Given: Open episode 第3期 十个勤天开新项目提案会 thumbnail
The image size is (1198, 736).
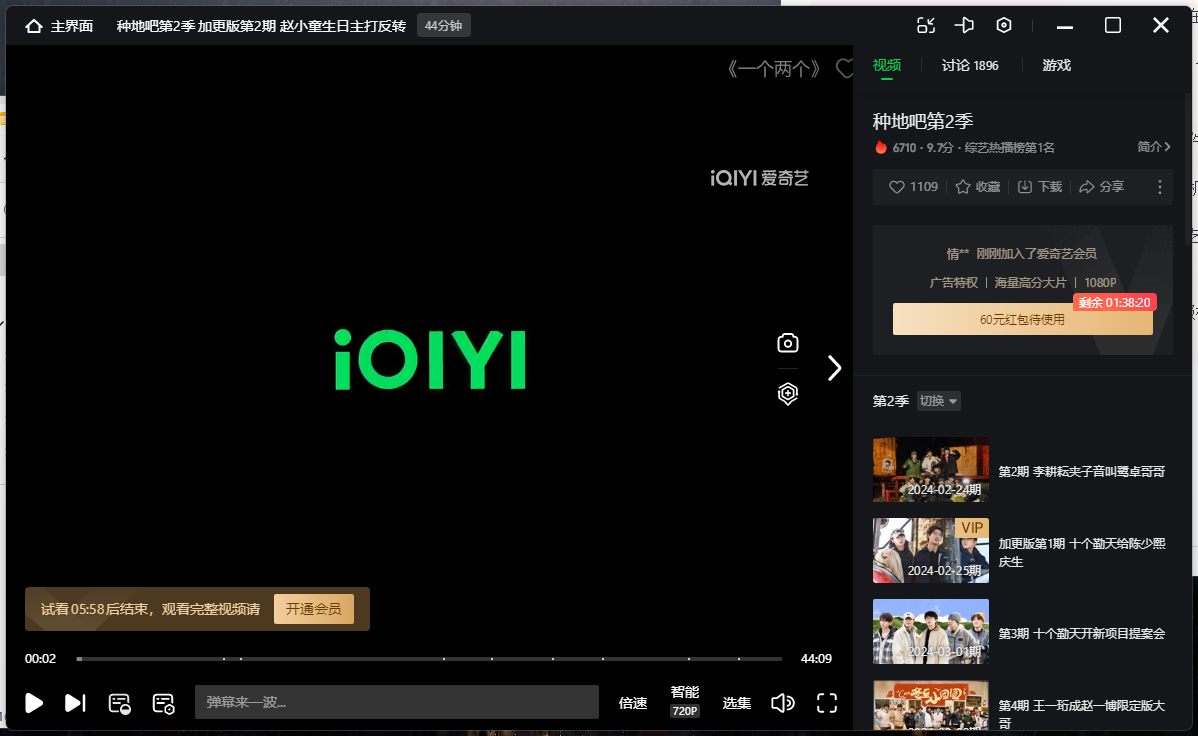Looking at the screenshot, I should click(x=930, y=631).
